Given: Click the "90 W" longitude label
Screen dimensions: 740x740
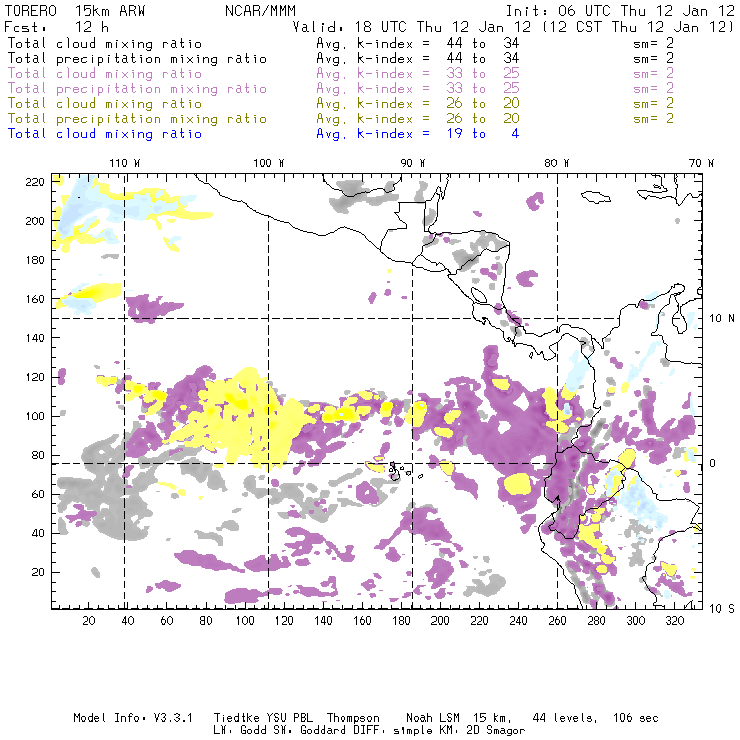Looking at the screenshot, I should (x=413, y=163).
